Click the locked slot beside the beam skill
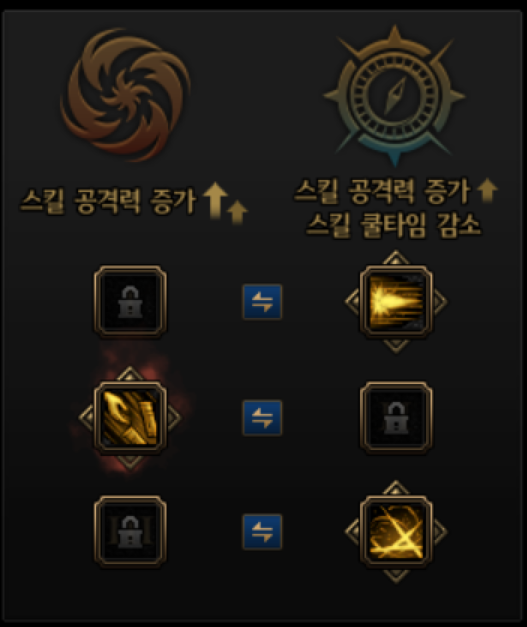This screenshot has width=527, height=627. (x=130, y=302)
